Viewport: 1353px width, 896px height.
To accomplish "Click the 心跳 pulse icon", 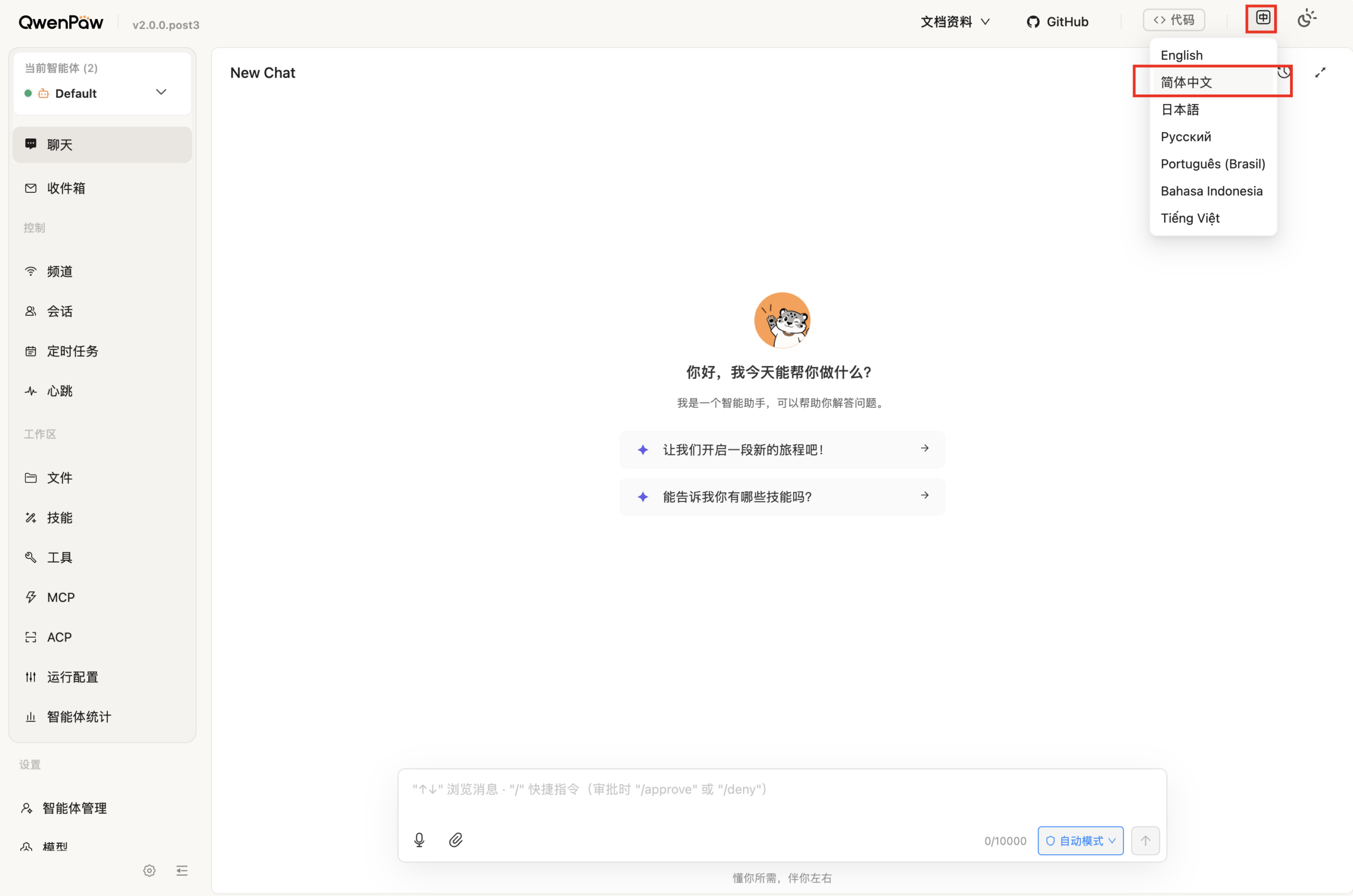I will click(x=31, y=391).
